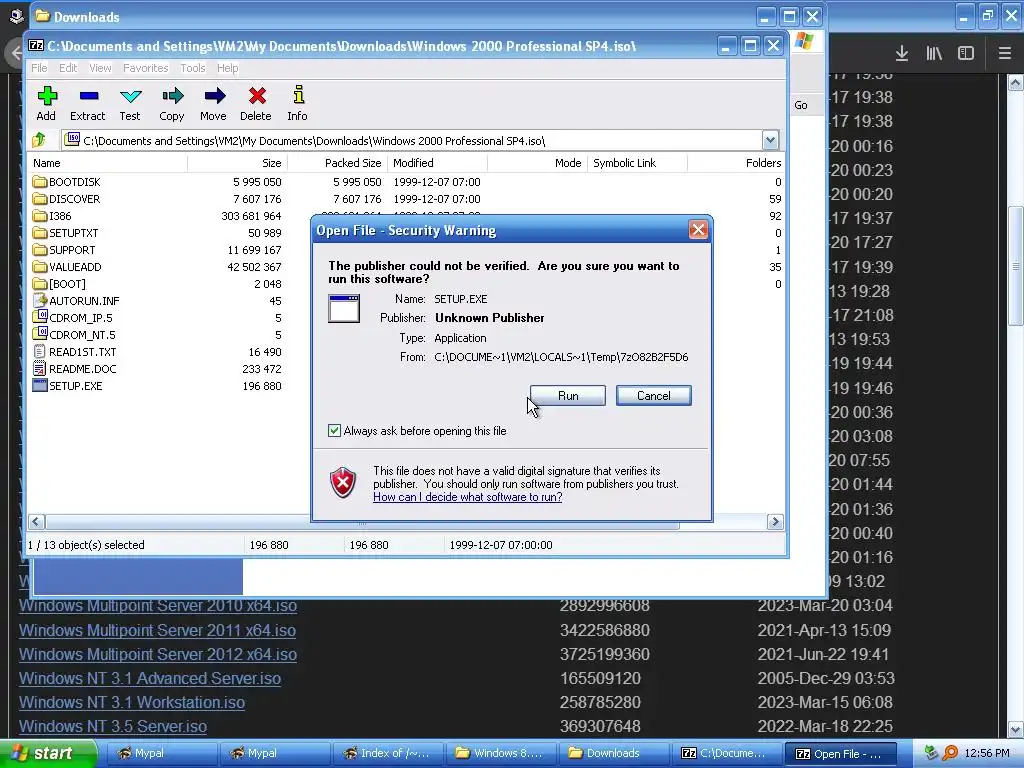
Task: Open 'How can I decide what software to run?' link
Action: [x=468, y=497]
